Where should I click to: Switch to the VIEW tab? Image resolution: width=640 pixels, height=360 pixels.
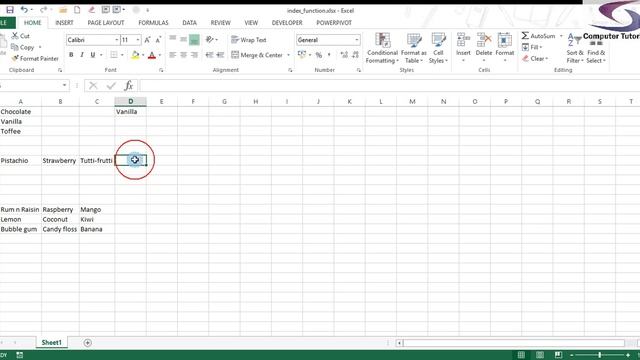coord(251,23)
